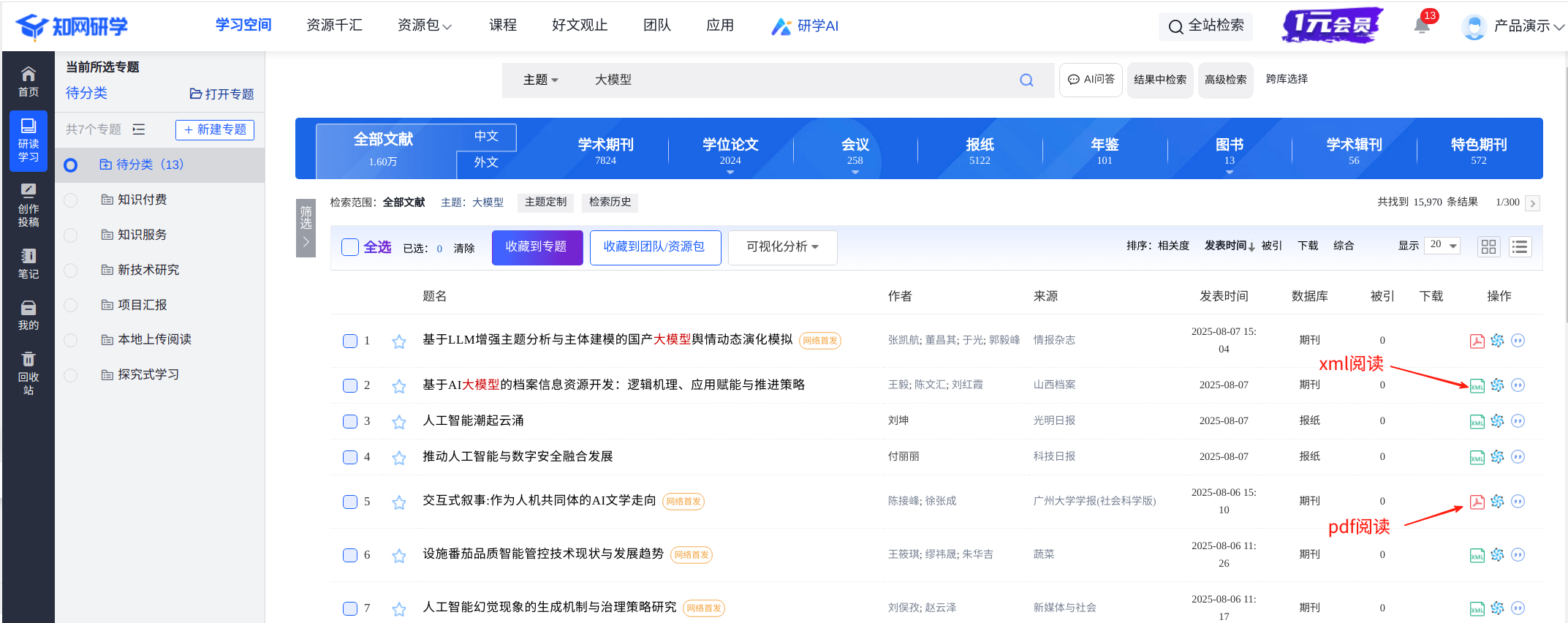Click the notification bell icon
Image resolution: width=1568 pixels, height=623 pixels.
[1421, 26]
